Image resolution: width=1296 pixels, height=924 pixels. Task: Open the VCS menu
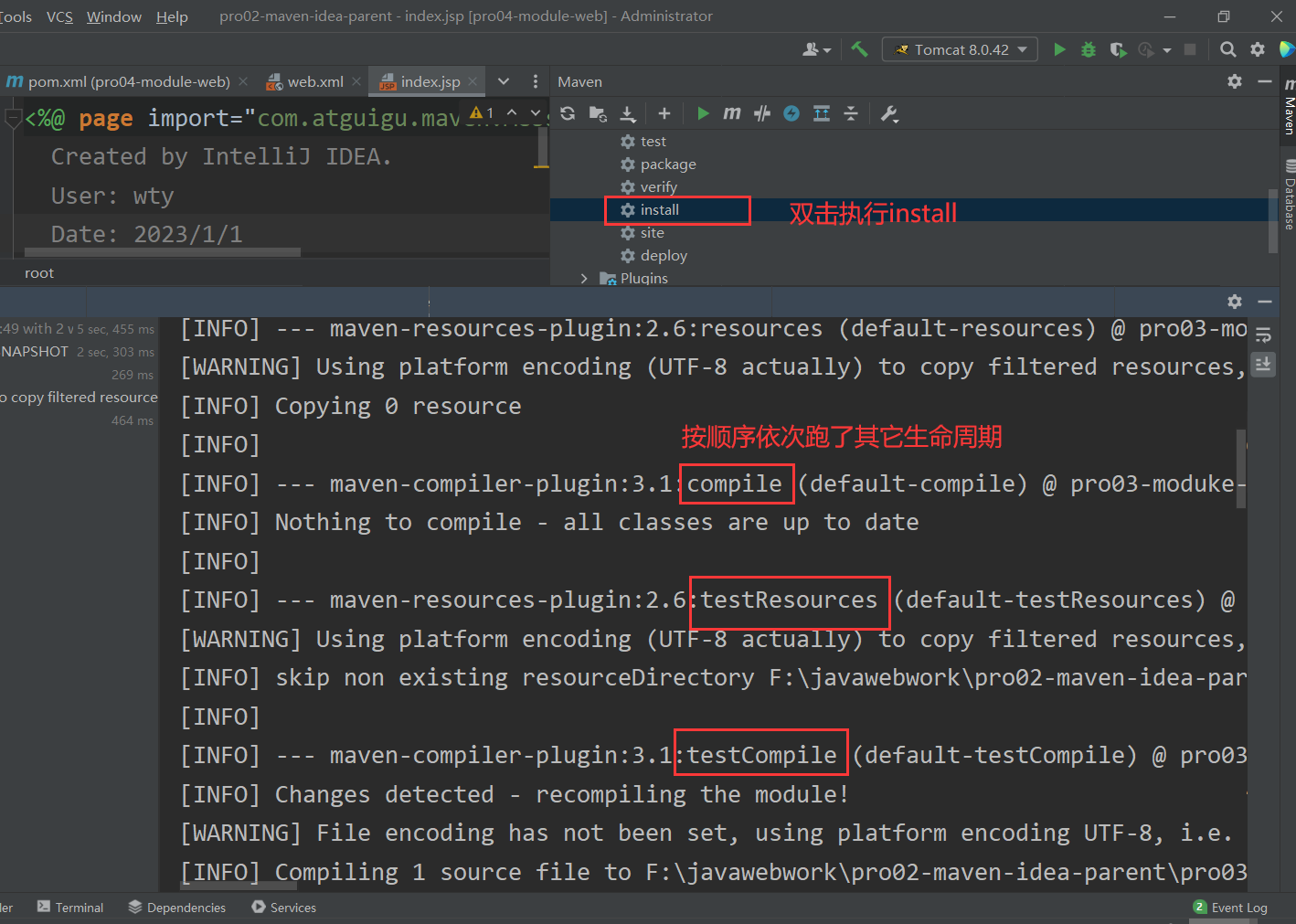click(x=59, y=16)
